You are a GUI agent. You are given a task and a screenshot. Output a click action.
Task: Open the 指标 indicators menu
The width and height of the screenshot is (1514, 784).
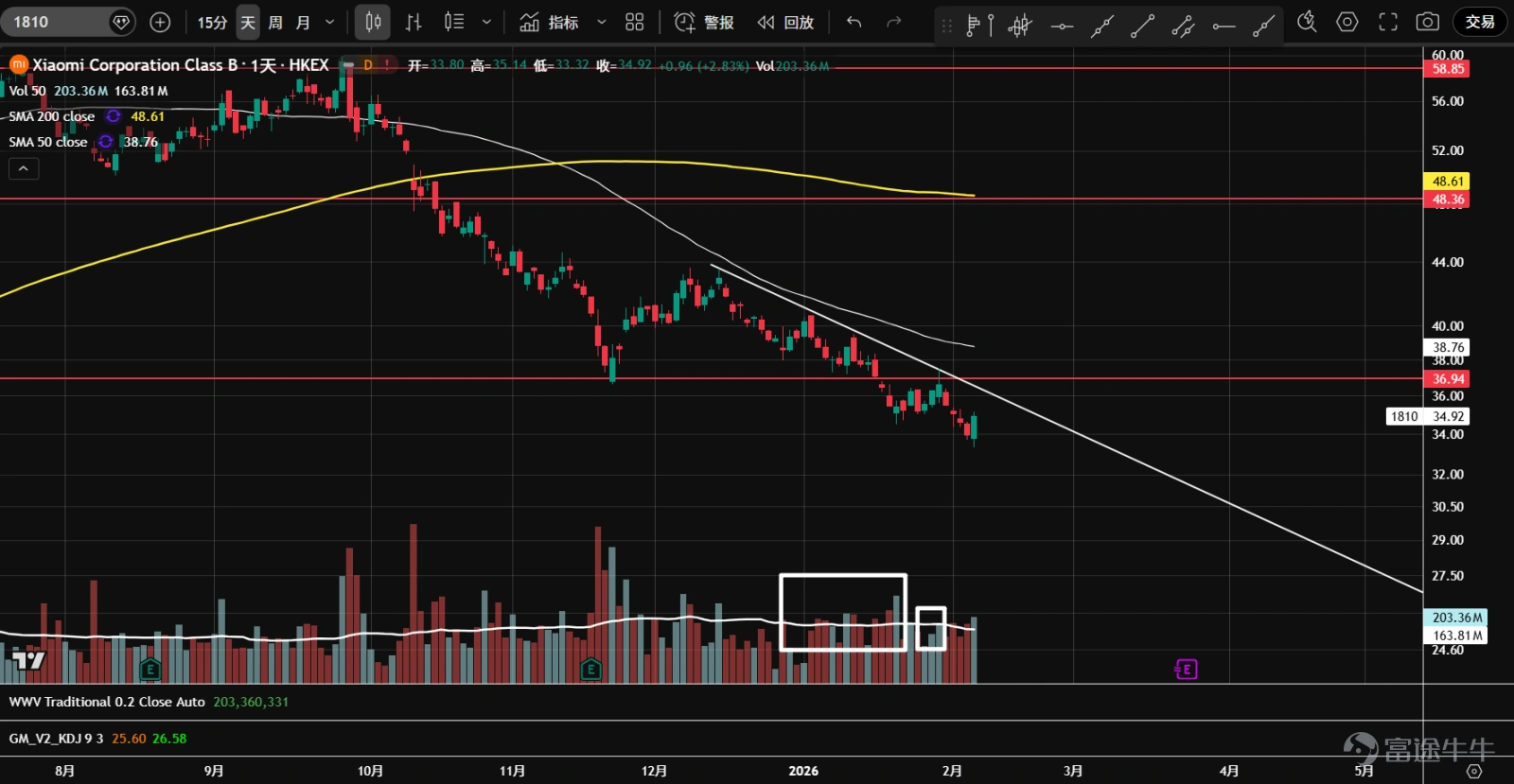click(x=550, y=22)
